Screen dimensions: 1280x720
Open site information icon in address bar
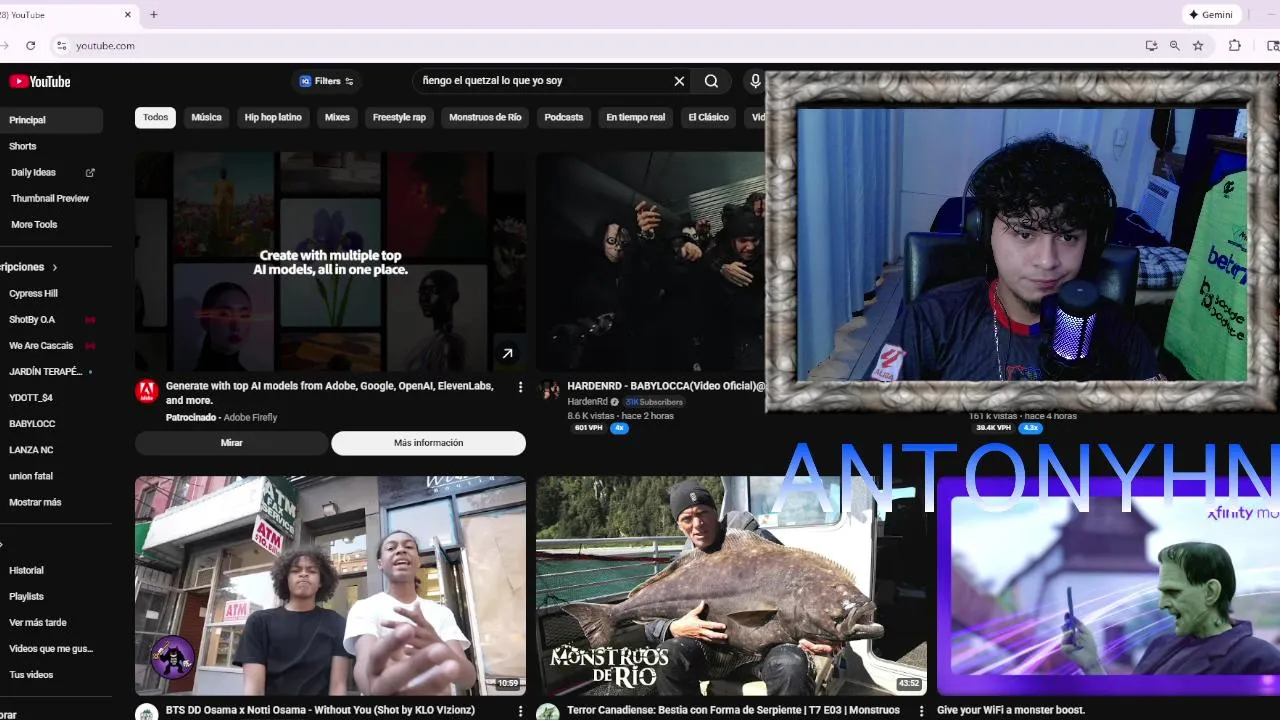click(61, 46)
